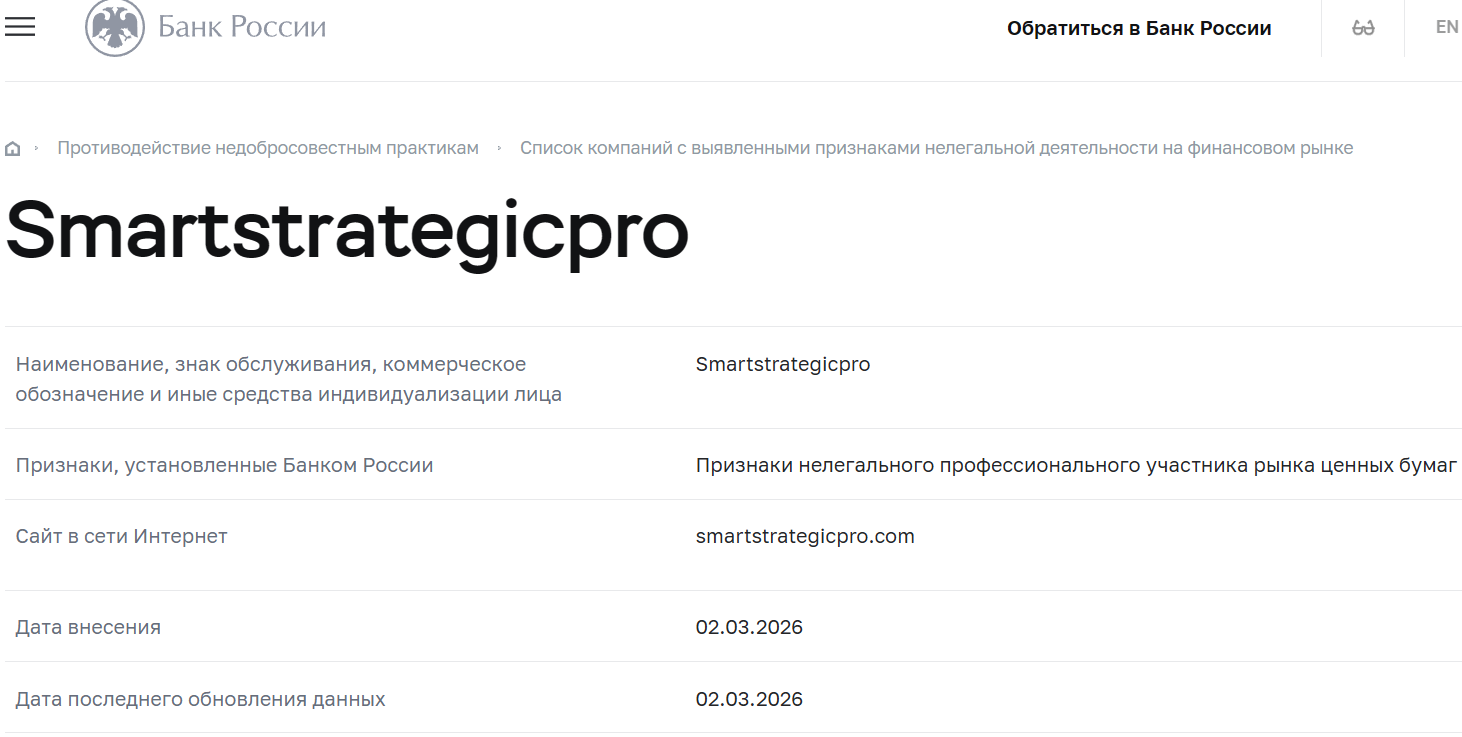This screenshot has height=737, width=1462.
Task: Click the Bank of Russia eagle emblem logo
Action: click(113, 26)
